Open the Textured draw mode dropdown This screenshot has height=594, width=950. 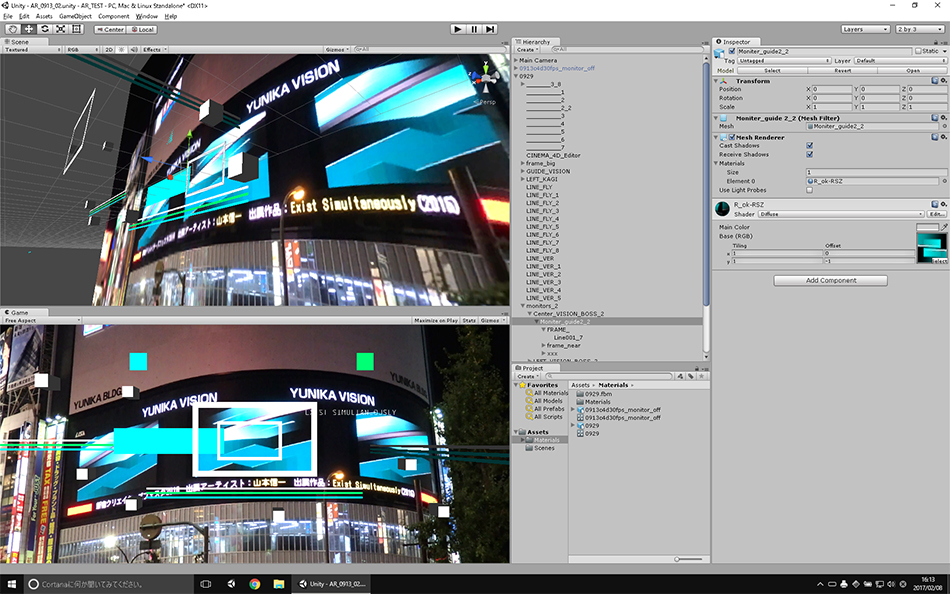point(32,50)
